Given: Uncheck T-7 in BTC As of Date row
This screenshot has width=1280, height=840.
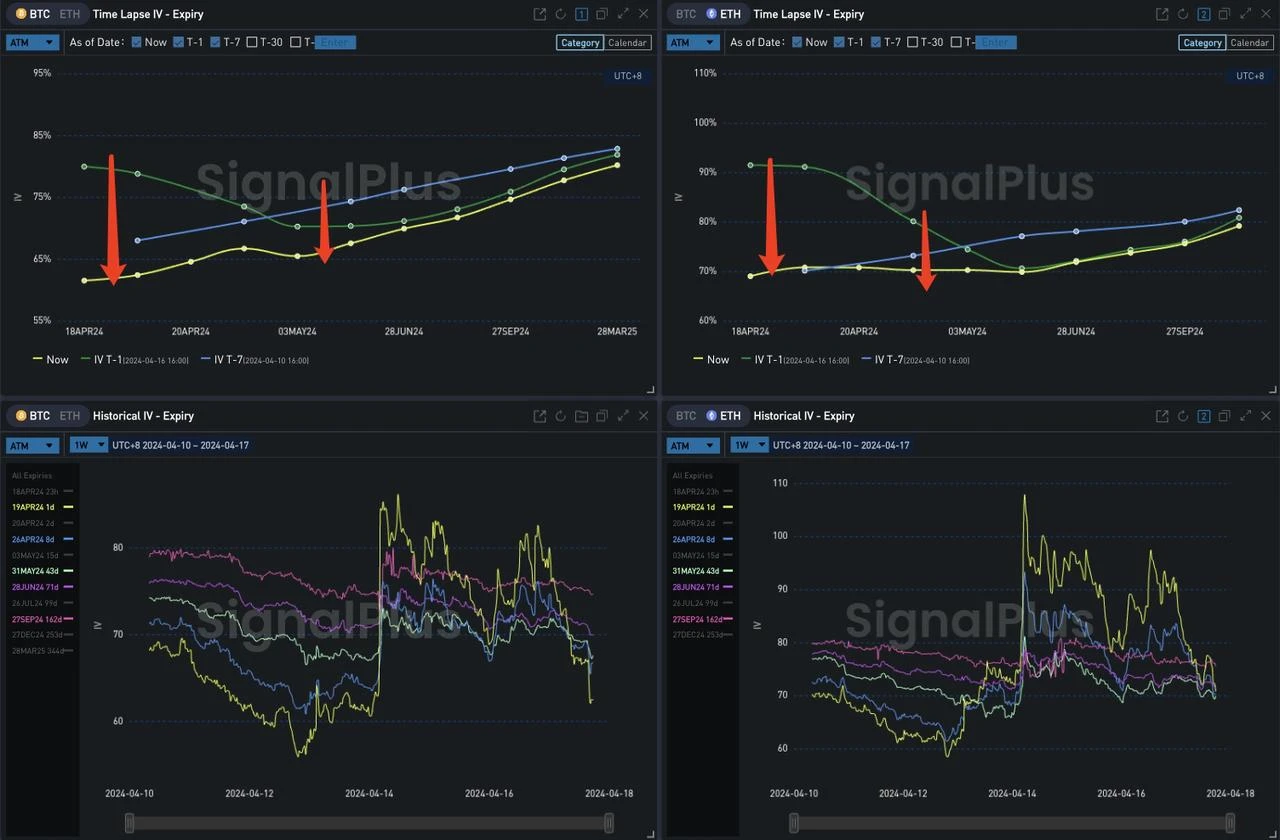Looking at the screenshot, I should pos(213,42).
